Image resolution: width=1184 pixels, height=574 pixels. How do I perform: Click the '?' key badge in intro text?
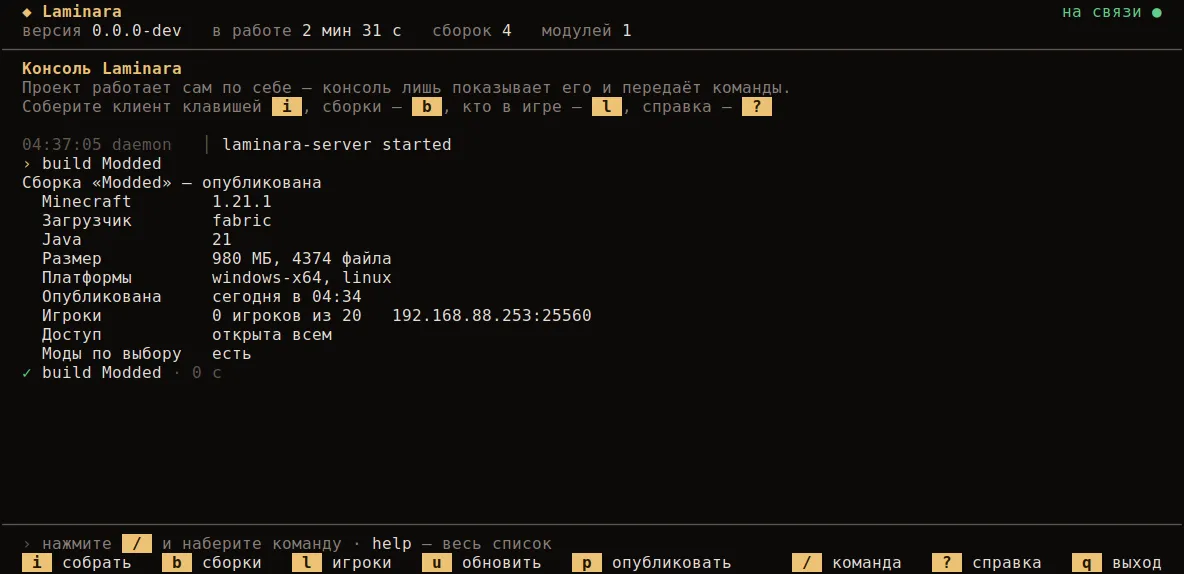[x=756, y=106]
